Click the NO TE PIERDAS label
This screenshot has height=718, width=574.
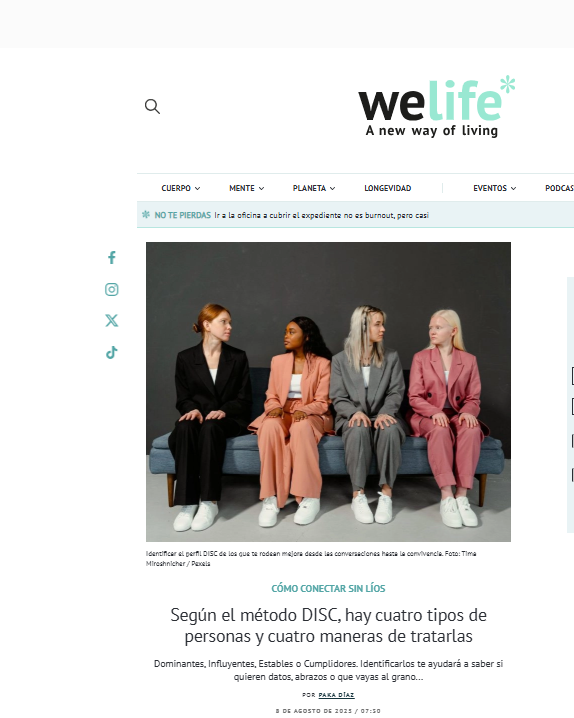(x=183, y=215)
